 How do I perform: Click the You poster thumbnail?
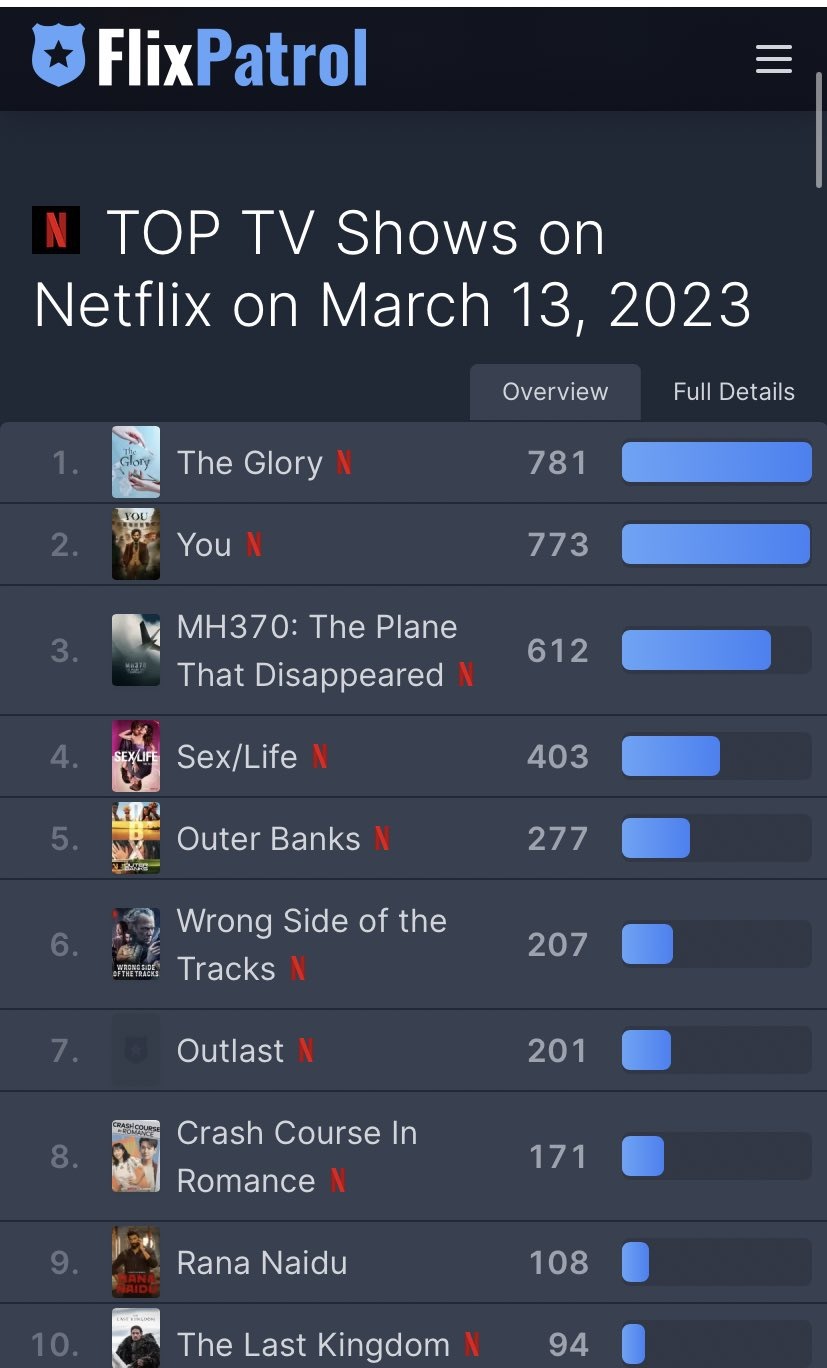click(136, 545)
